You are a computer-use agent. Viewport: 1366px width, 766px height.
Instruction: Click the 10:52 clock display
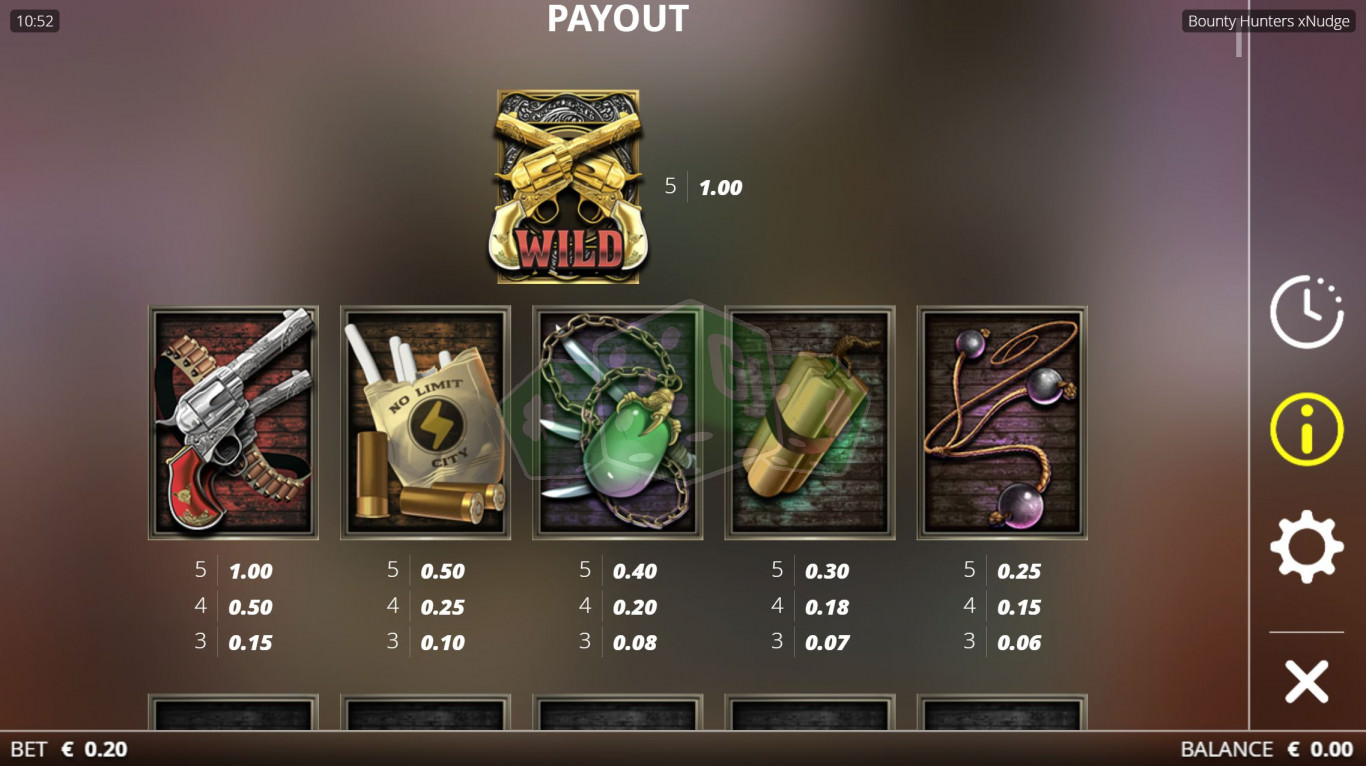(35, 21)
